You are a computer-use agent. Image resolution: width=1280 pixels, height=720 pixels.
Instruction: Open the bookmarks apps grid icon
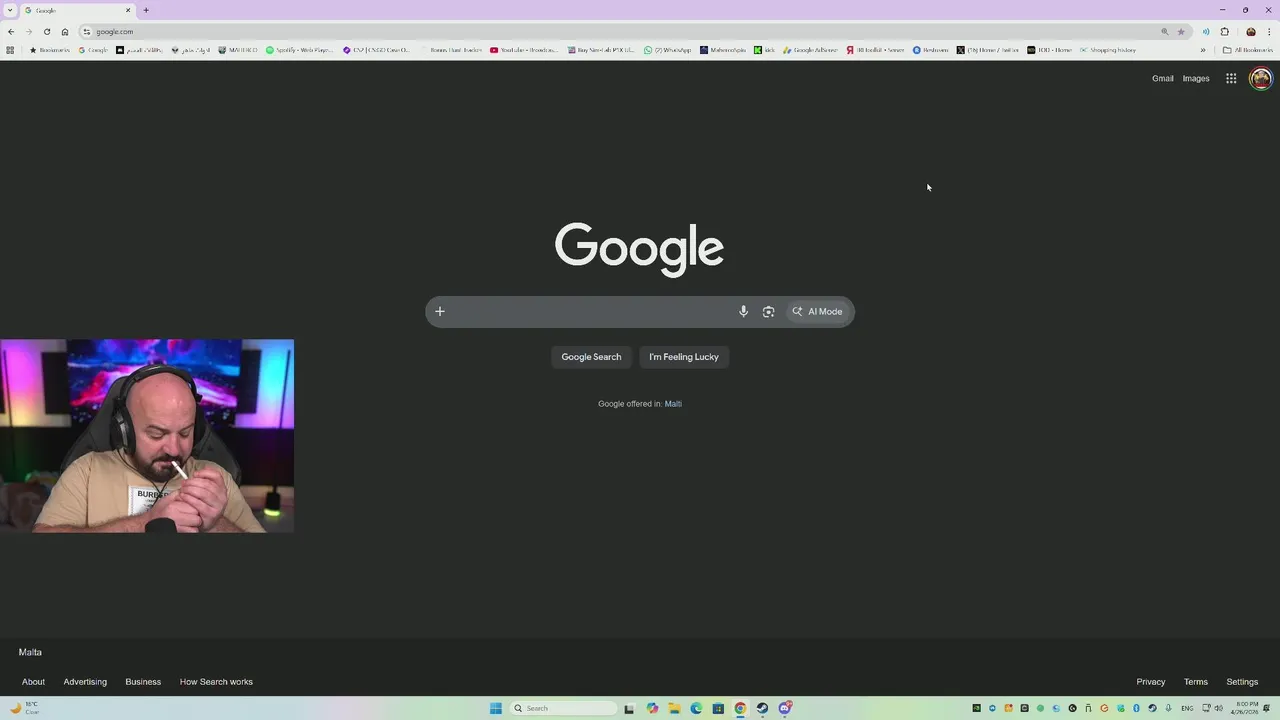click(x=10, y=50)
